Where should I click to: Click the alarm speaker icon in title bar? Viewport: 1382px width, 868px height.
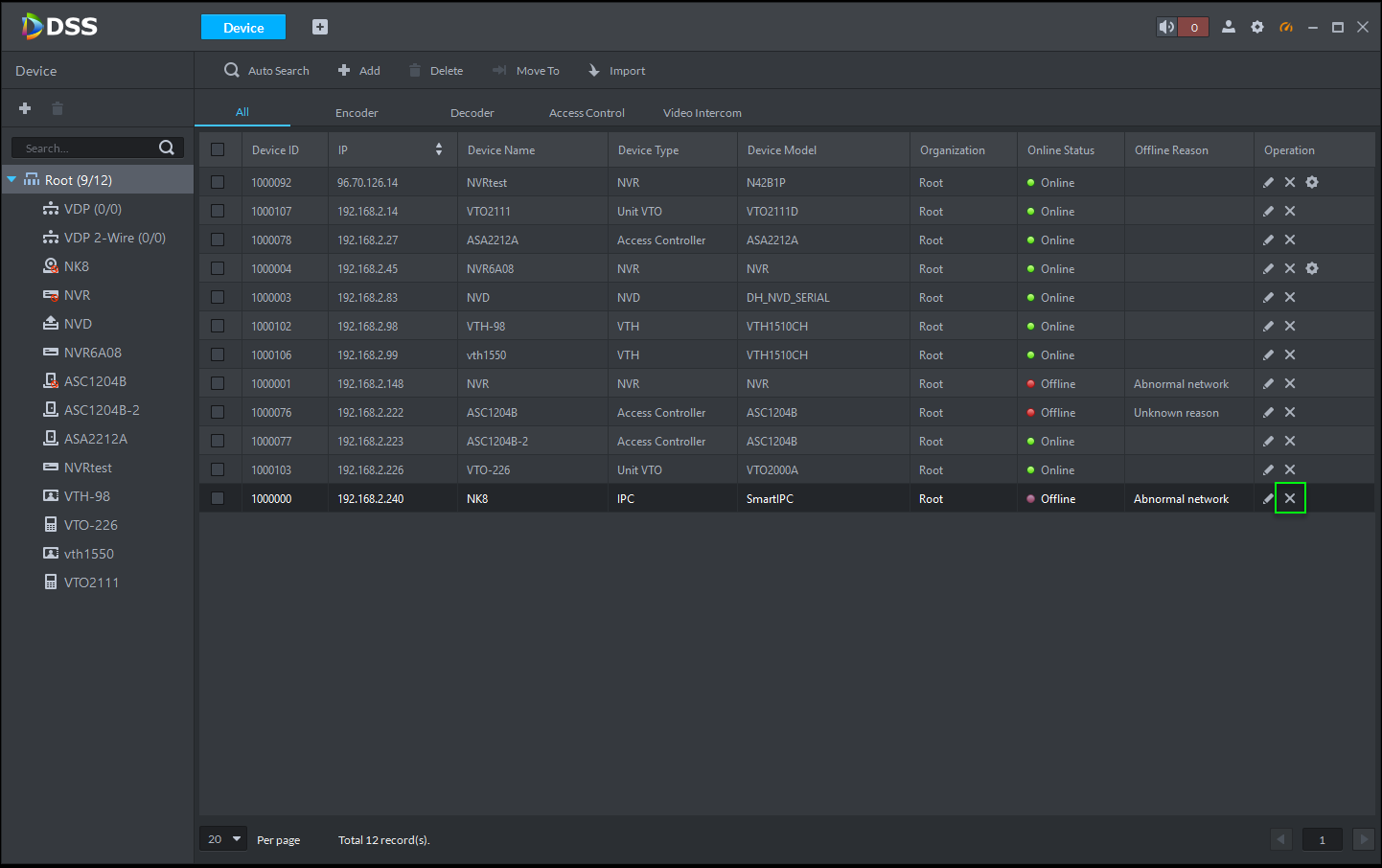click(x=1166, y=27)
